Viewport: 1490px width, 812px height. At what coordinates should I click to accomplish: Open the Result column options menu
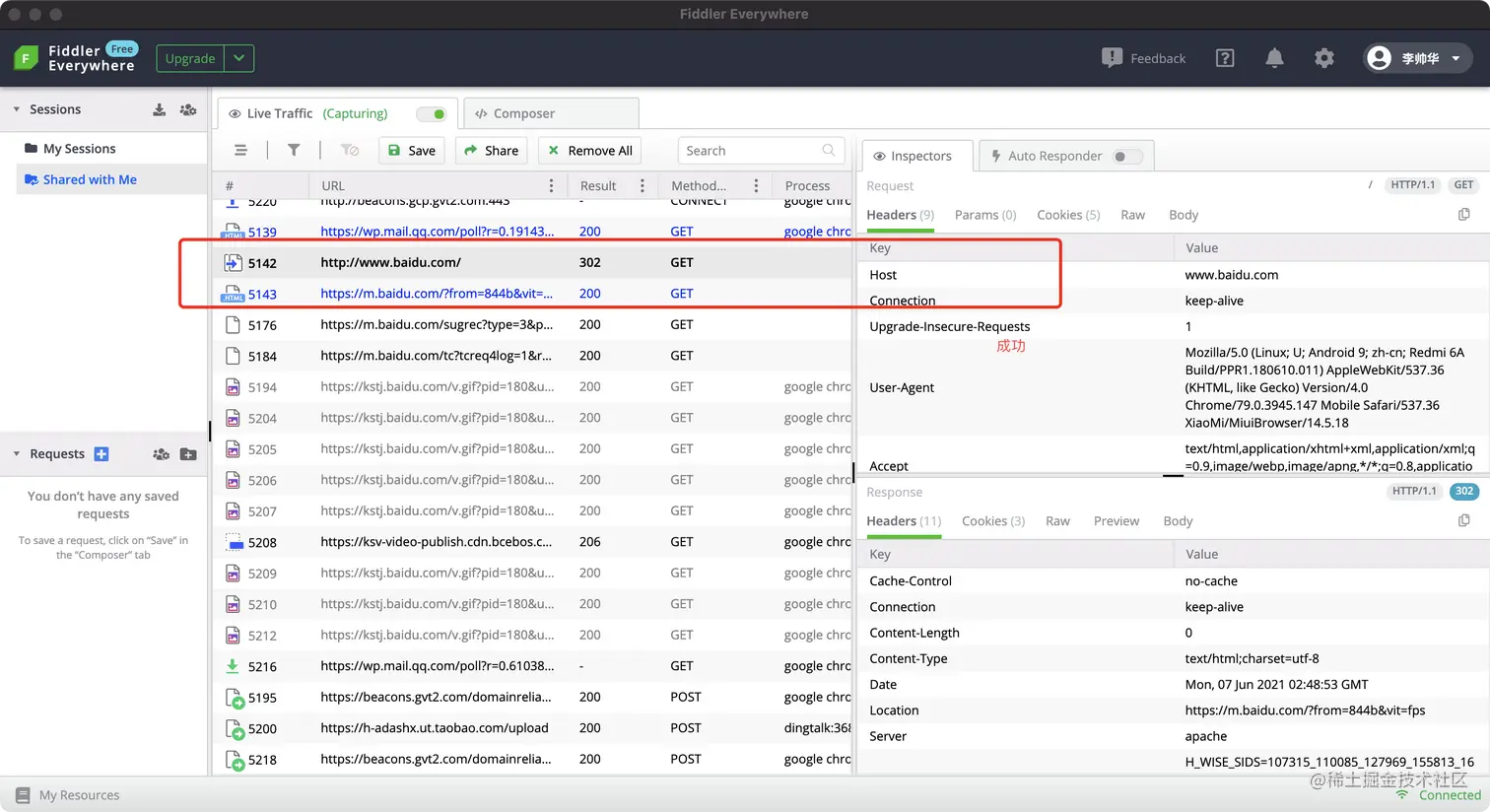pos(642,185)
